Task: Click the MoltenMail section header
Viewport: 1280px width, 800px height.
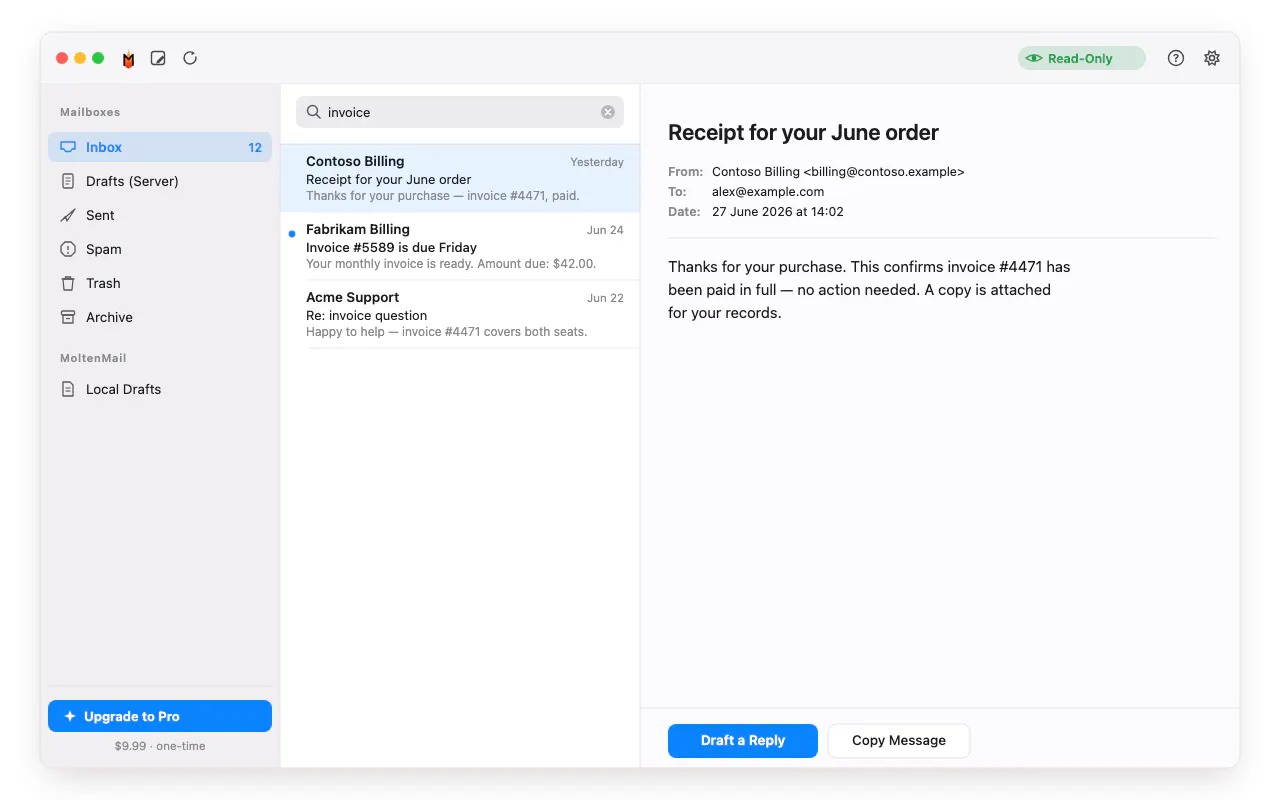Action: (93, 358)
